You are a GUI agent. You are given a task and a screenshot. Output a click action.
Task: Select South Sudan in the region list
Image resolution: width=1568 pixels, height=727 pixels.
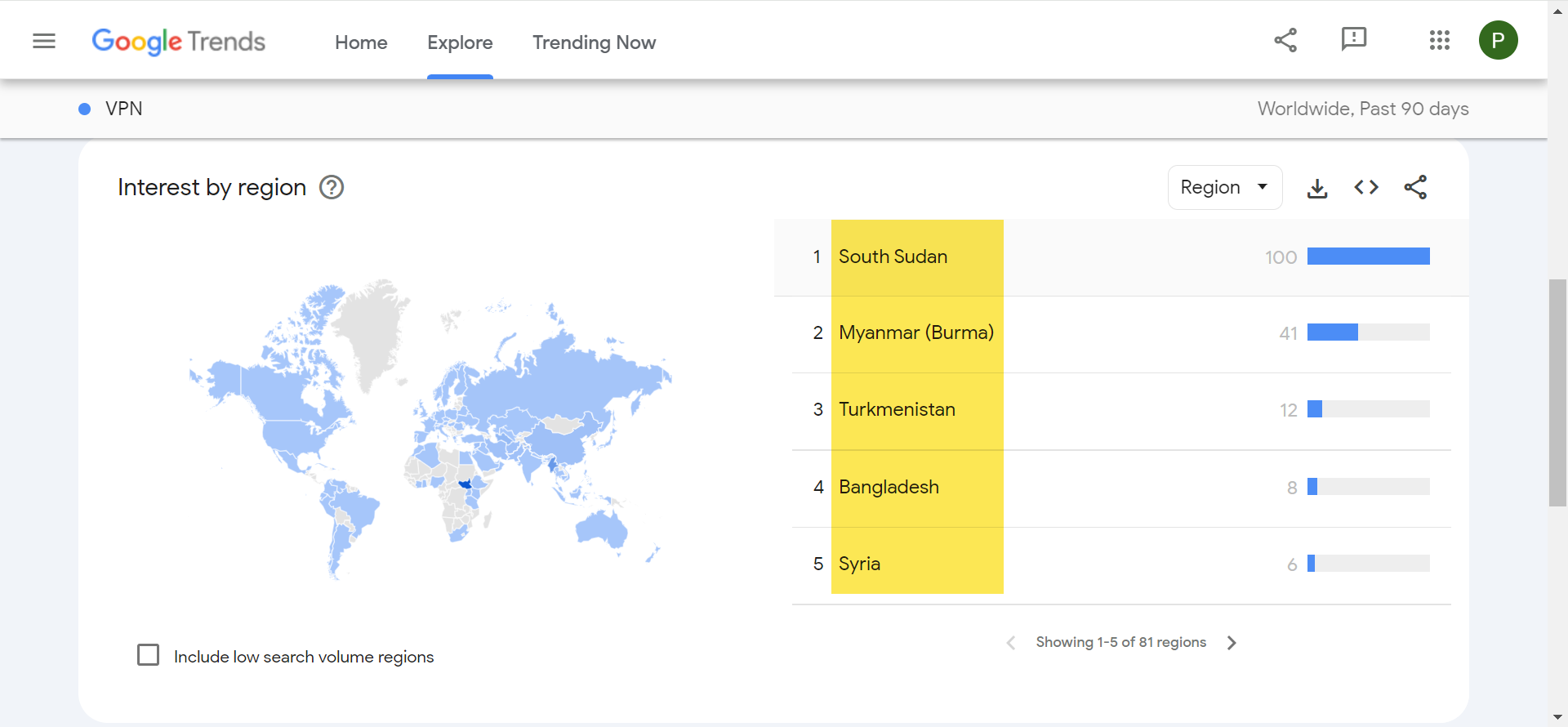(893, 256)
